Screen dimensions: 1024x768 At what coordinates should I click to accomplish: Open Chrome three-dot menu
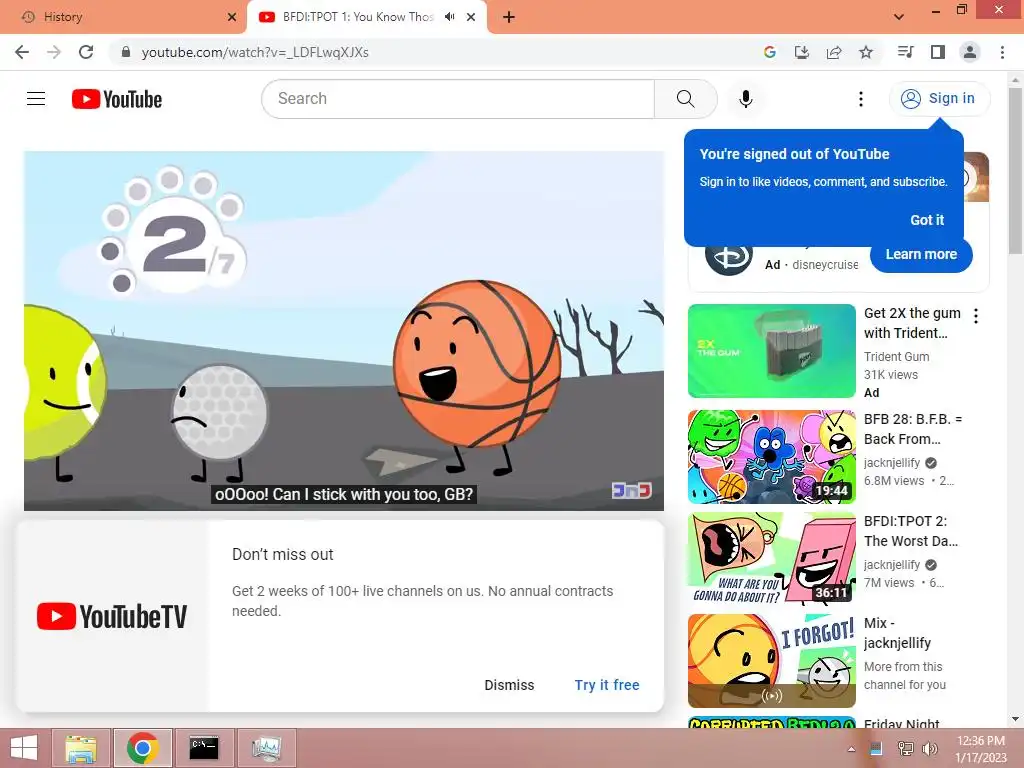1002,52
